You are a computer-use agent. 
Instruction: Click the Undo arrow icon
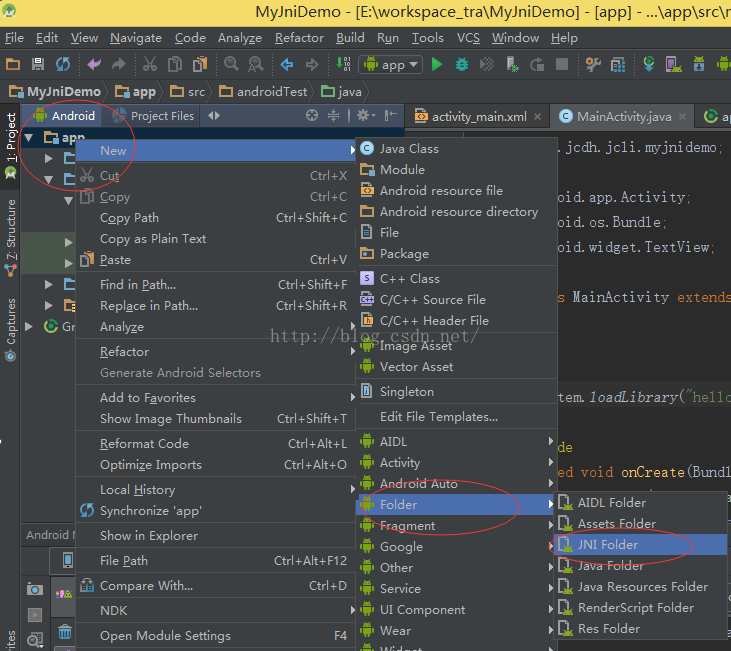coord(94,64)
